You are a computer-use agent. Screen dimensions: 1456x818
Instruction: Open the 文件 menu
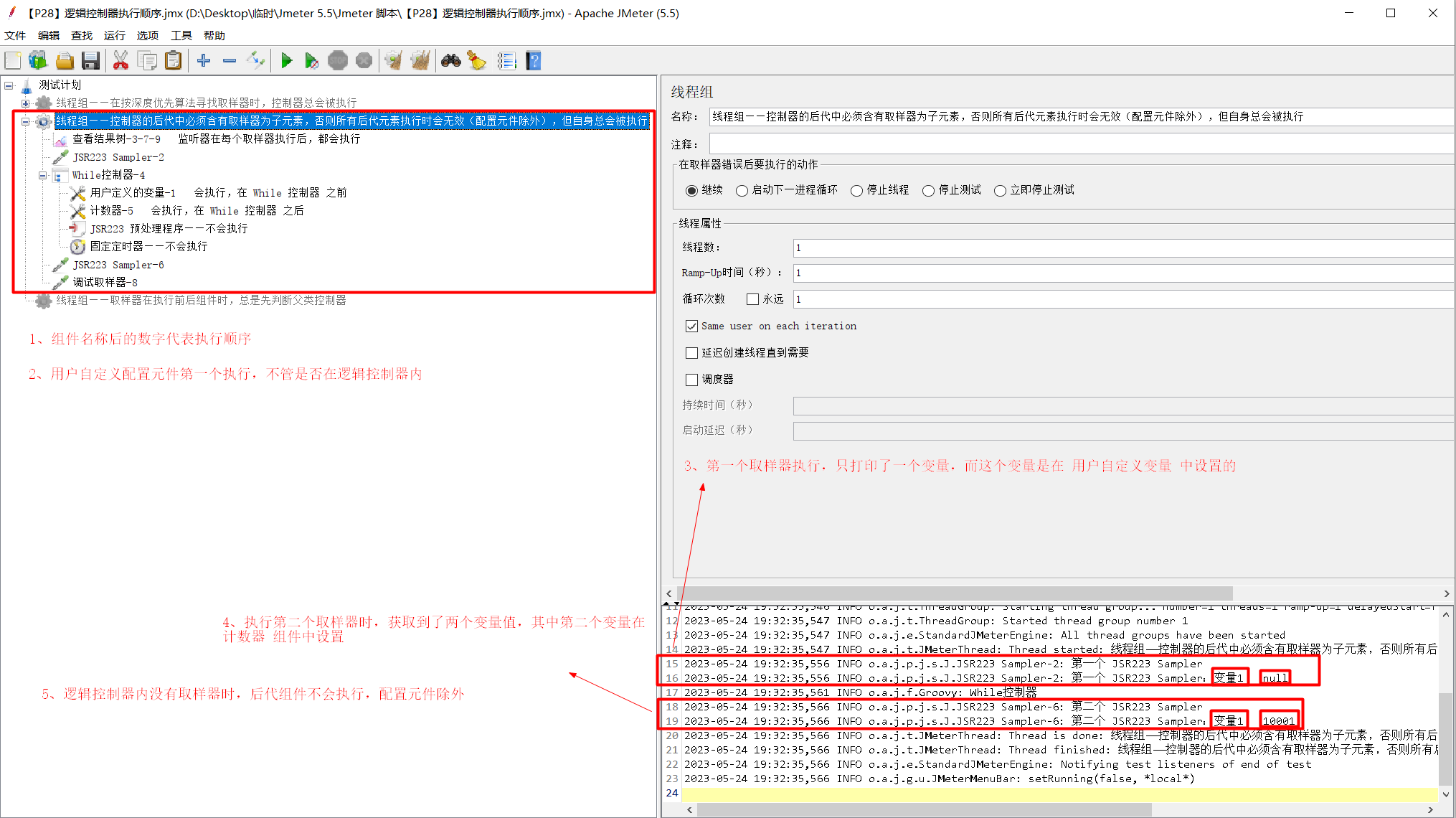click(x=15, y=35)
